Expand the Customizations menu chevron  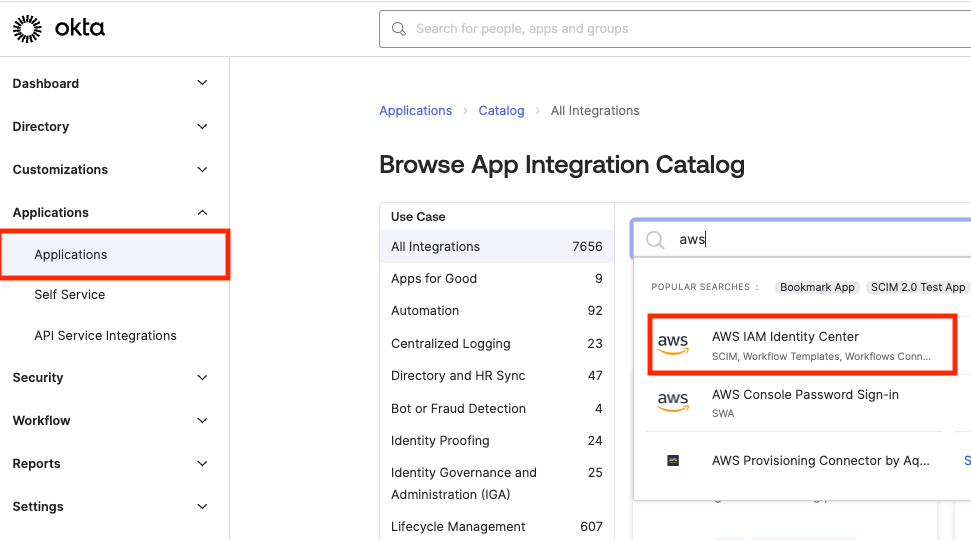pos(202,169)
